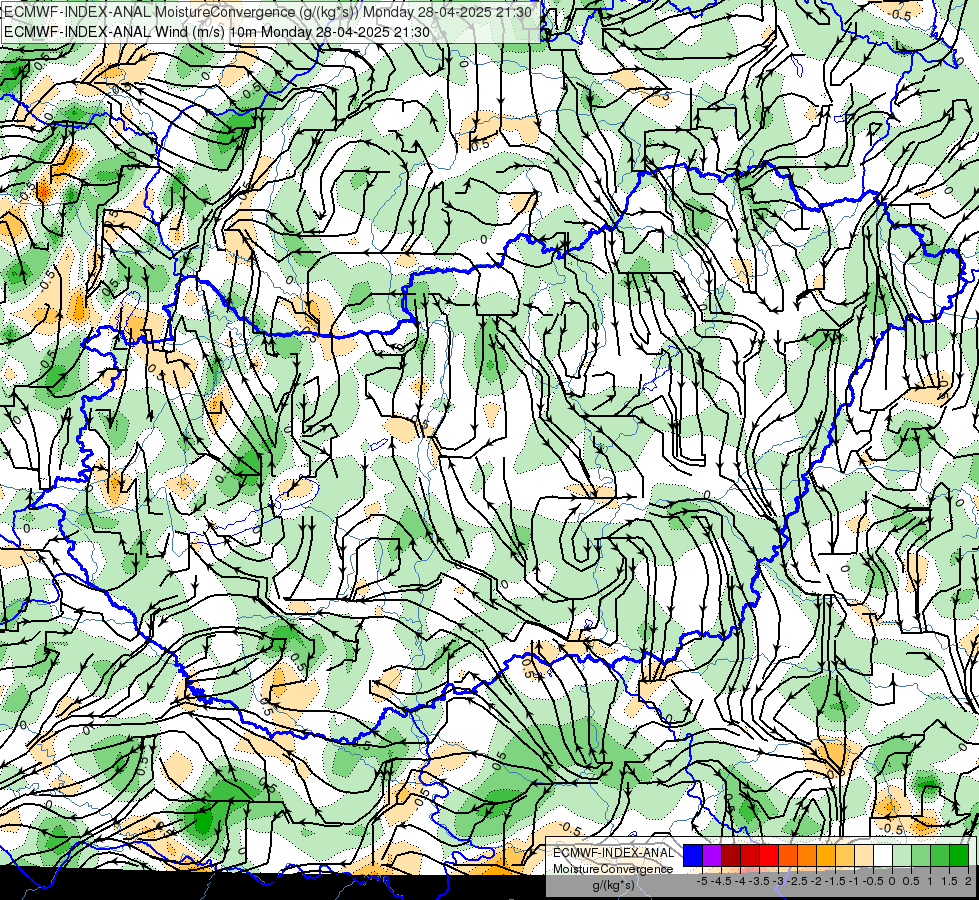Click the legend tick value '-3.5'
979x900 pixels.
click(759, 881)
